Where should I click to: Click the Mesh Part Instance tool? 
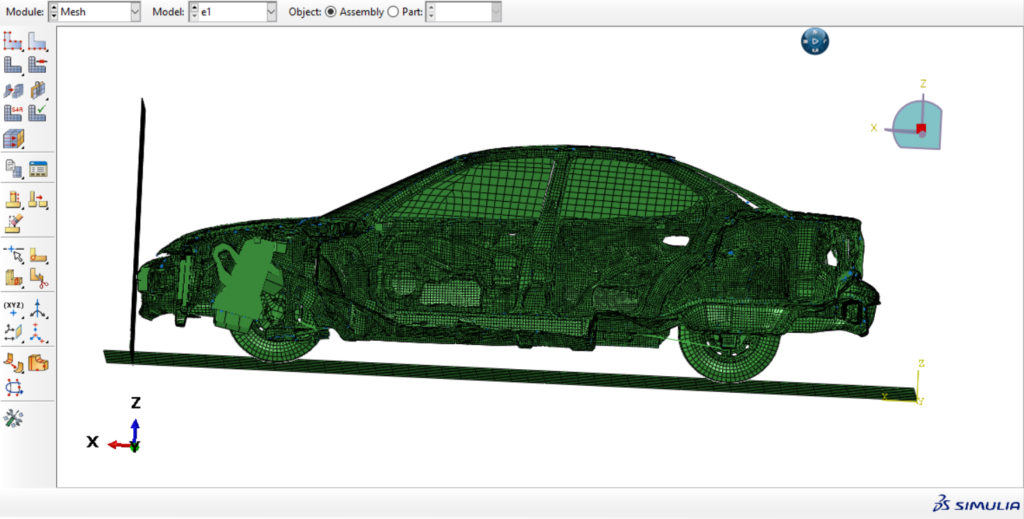coord(13,65)
